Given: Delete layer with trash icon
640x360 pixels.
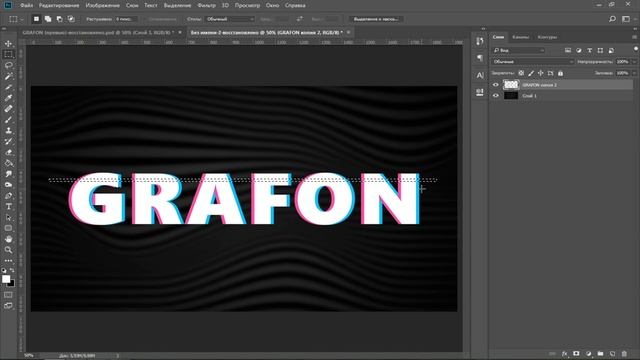Looking at the screenshot, I should (x=624, y=353).
